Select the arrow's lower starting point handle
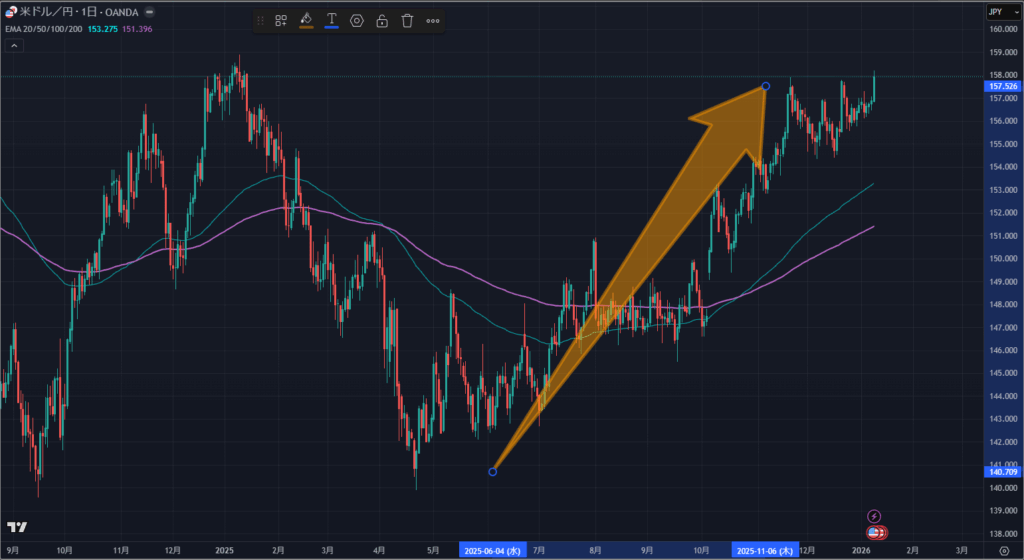The image size is (1024, 560). tap(493, 471)
